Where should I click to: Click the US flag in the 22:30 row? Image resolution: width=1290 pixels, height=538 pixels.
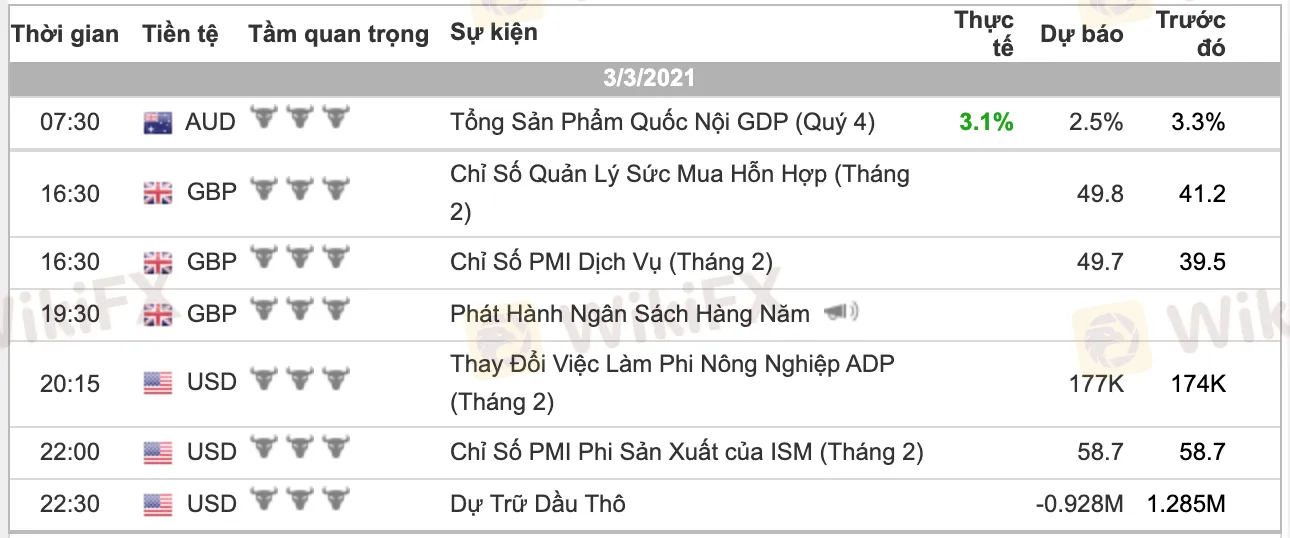click(158, 505)
